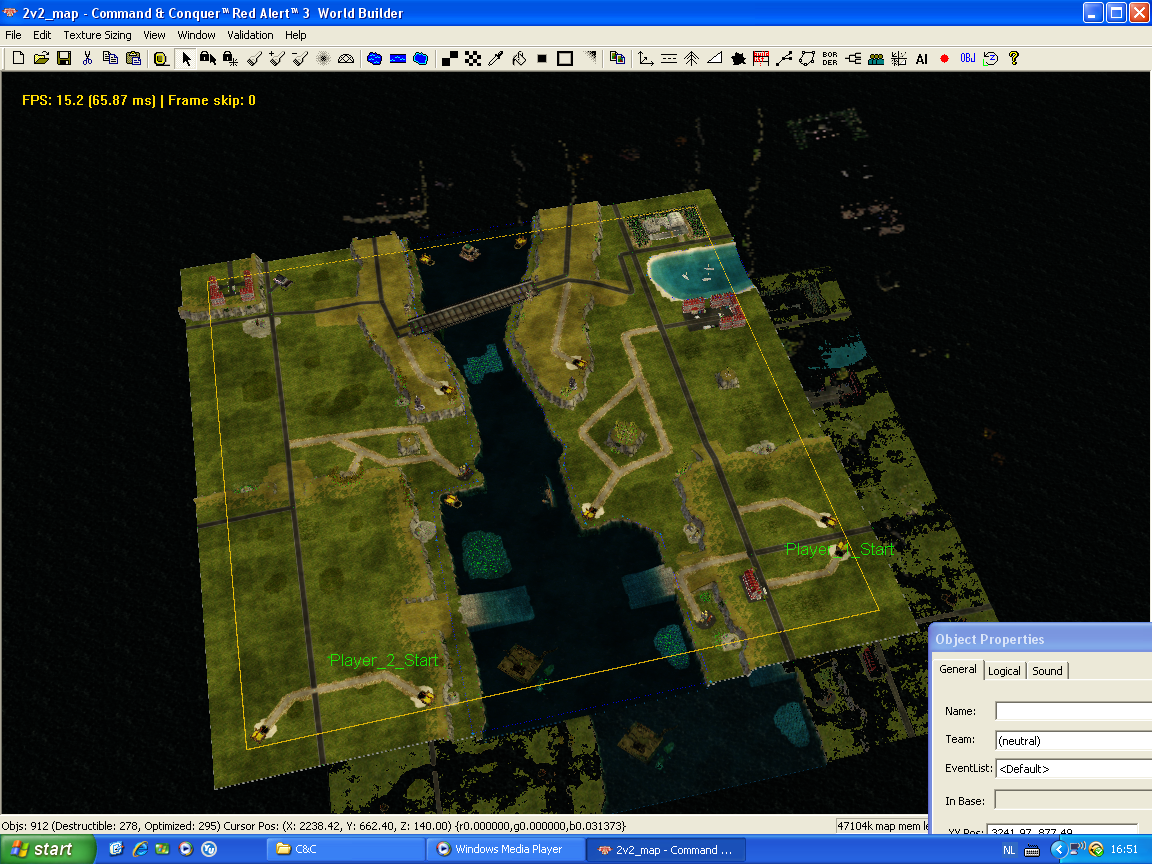The width and height of the screenshot is (1152, 864).
Task: Click the In Base field
Action: [1073, 800]
